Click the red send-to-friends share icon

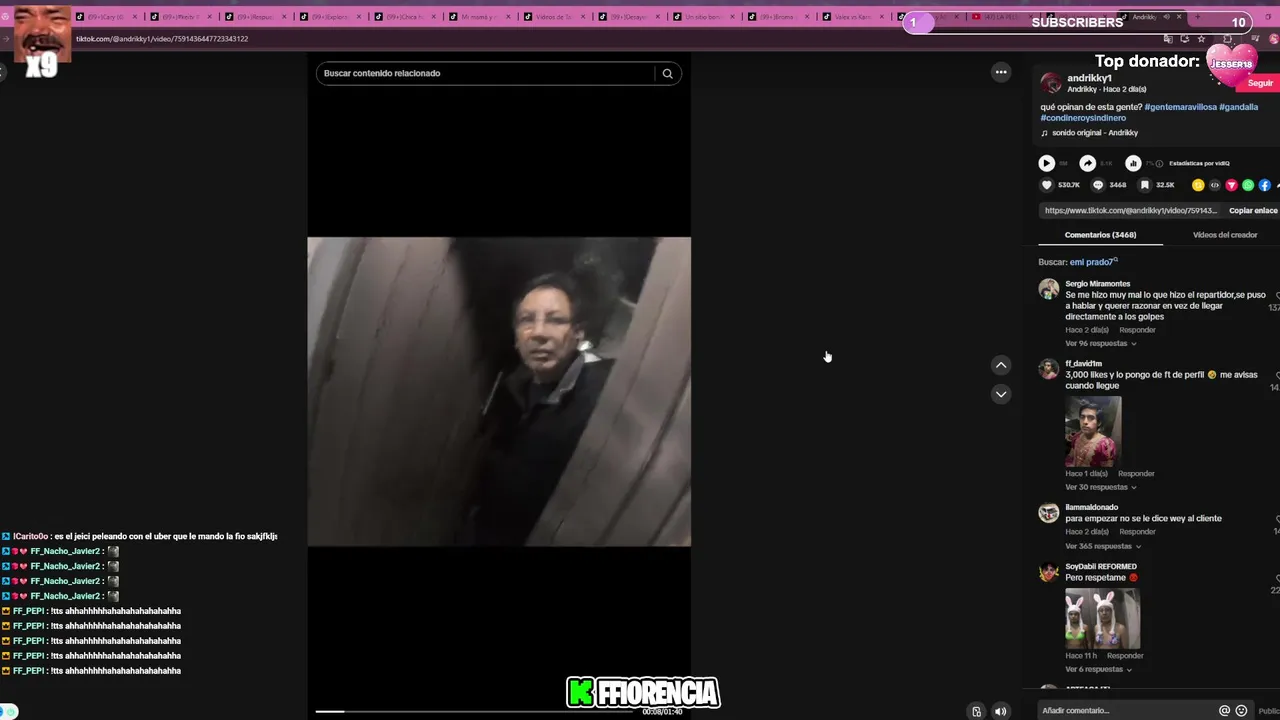(1231, 185)
